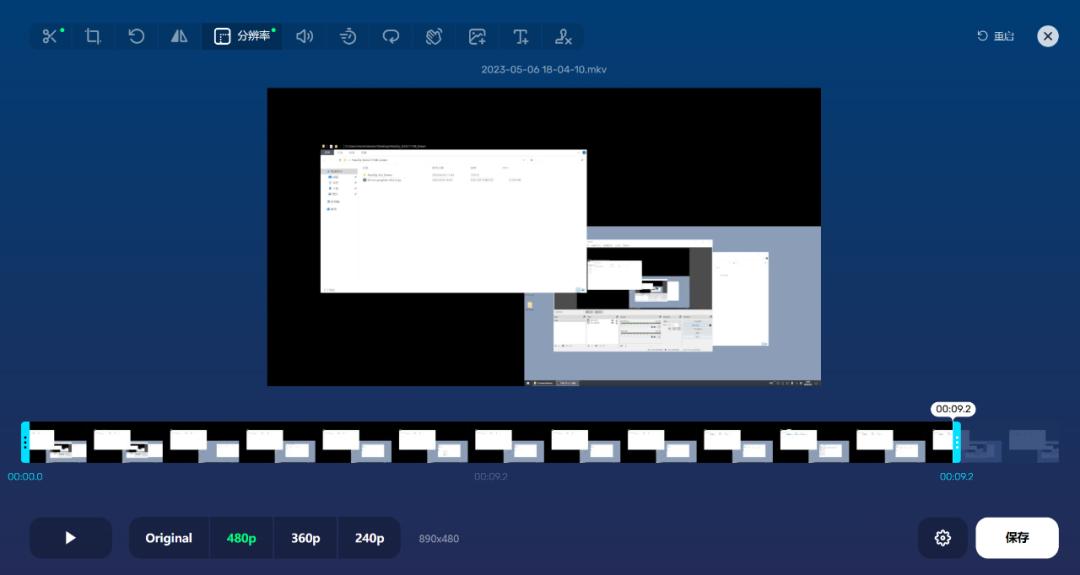This screenshot has height=575, width=1080.
Task: Select the 480p resolution option
Action: [241, 538]
